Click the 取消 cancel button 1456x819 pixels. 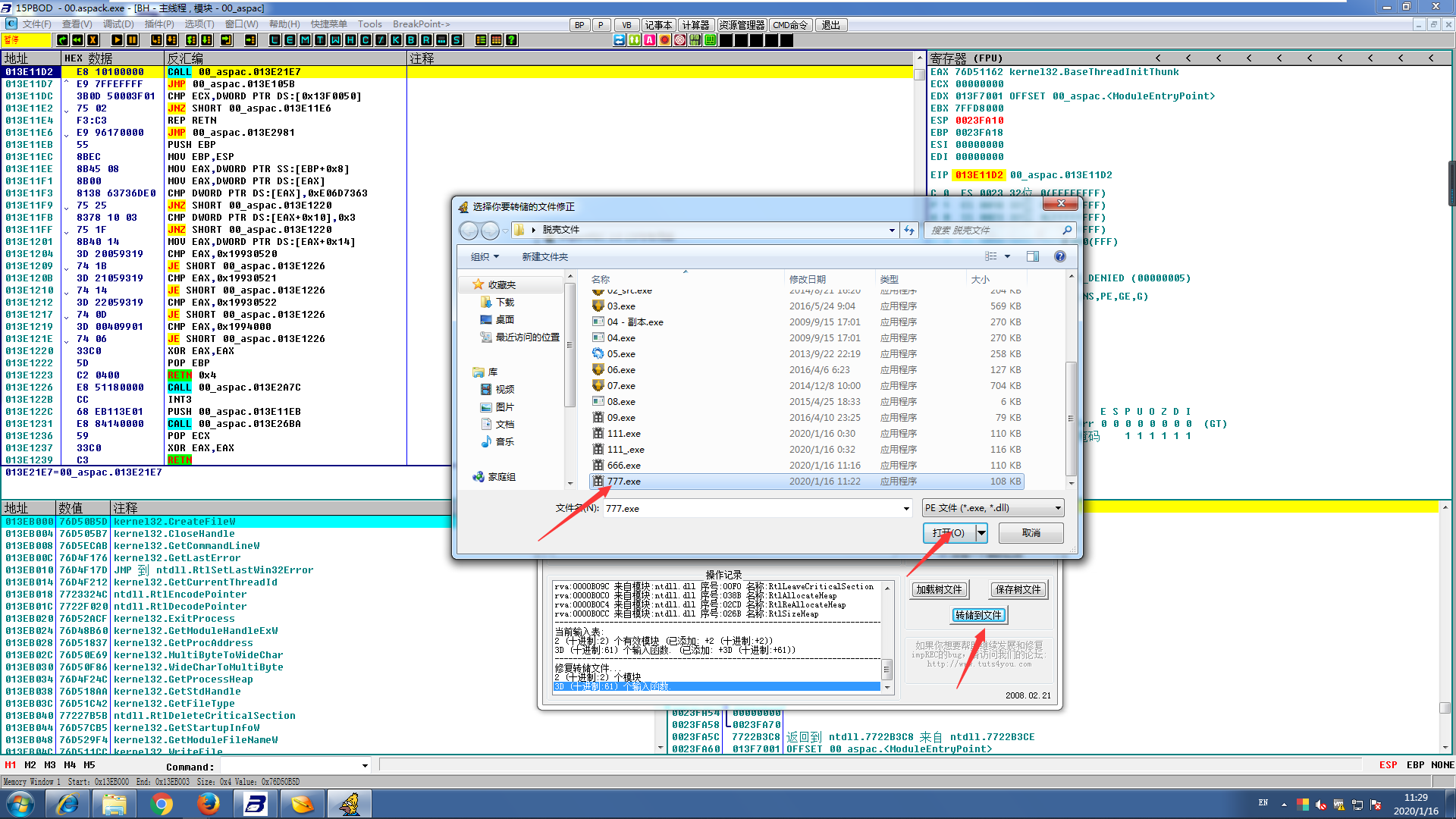pos(1031,533)
